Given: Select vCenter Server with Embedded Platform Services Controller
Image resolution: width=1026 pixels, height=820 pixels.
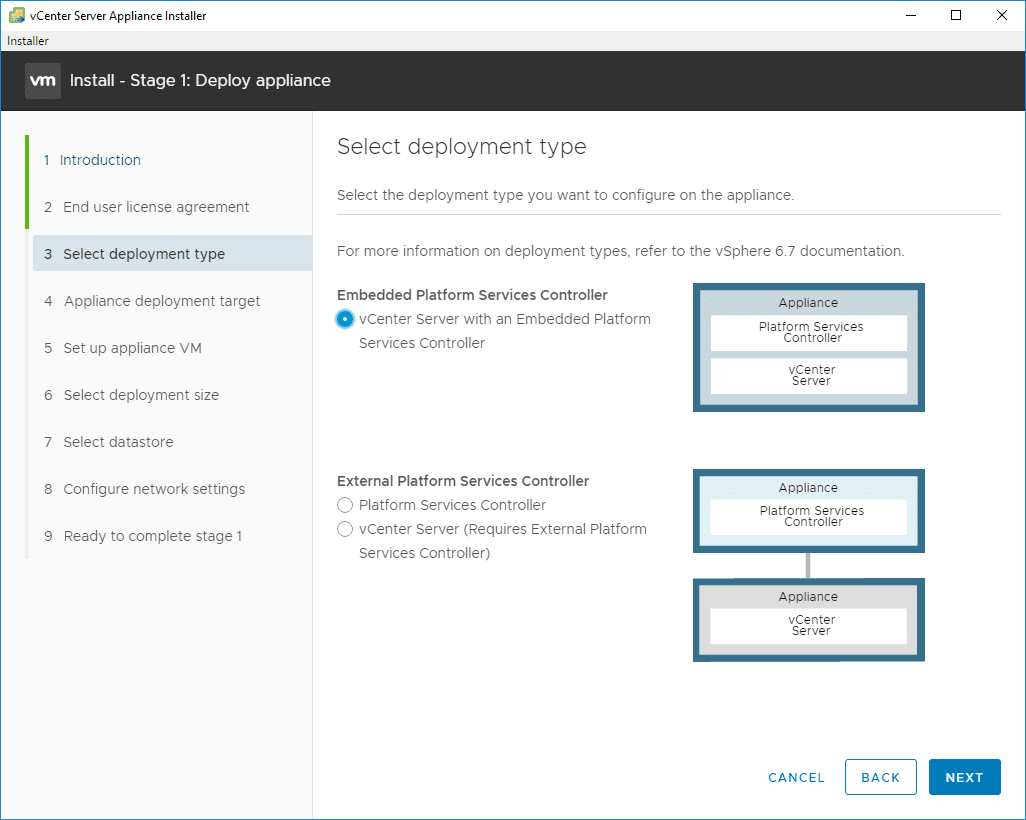Looking at the screenshot, I should [345, 319].
